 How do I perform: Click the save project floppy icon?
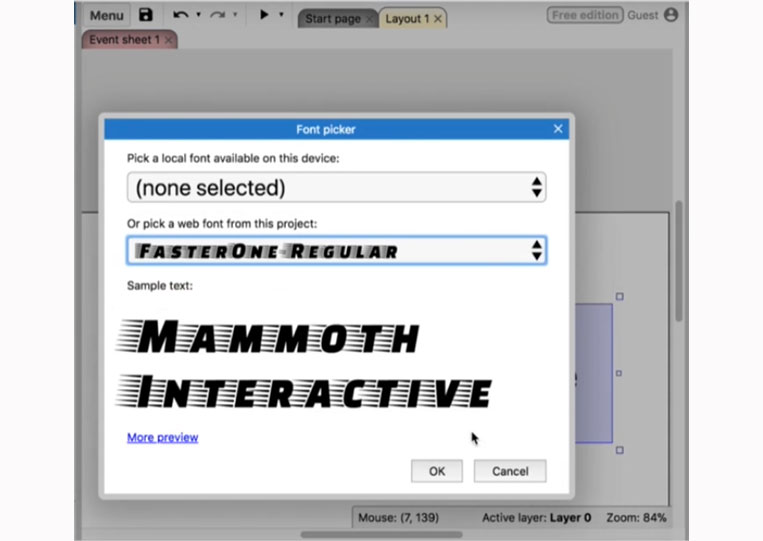(x=145, y=15)
